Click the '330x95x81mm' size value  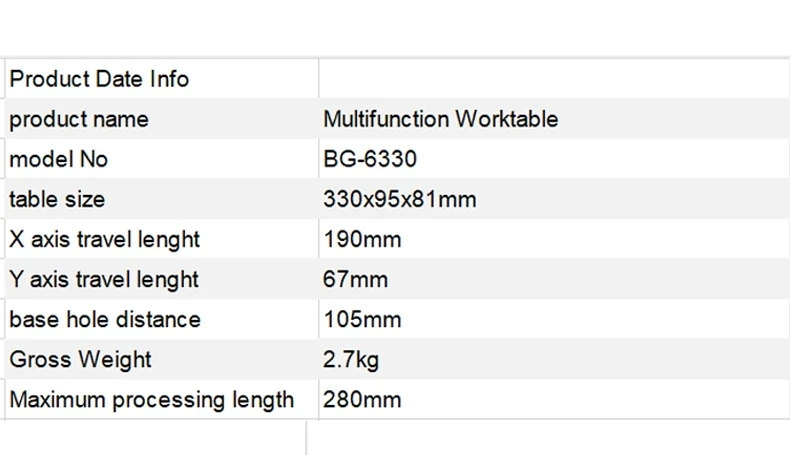point(400,199)
